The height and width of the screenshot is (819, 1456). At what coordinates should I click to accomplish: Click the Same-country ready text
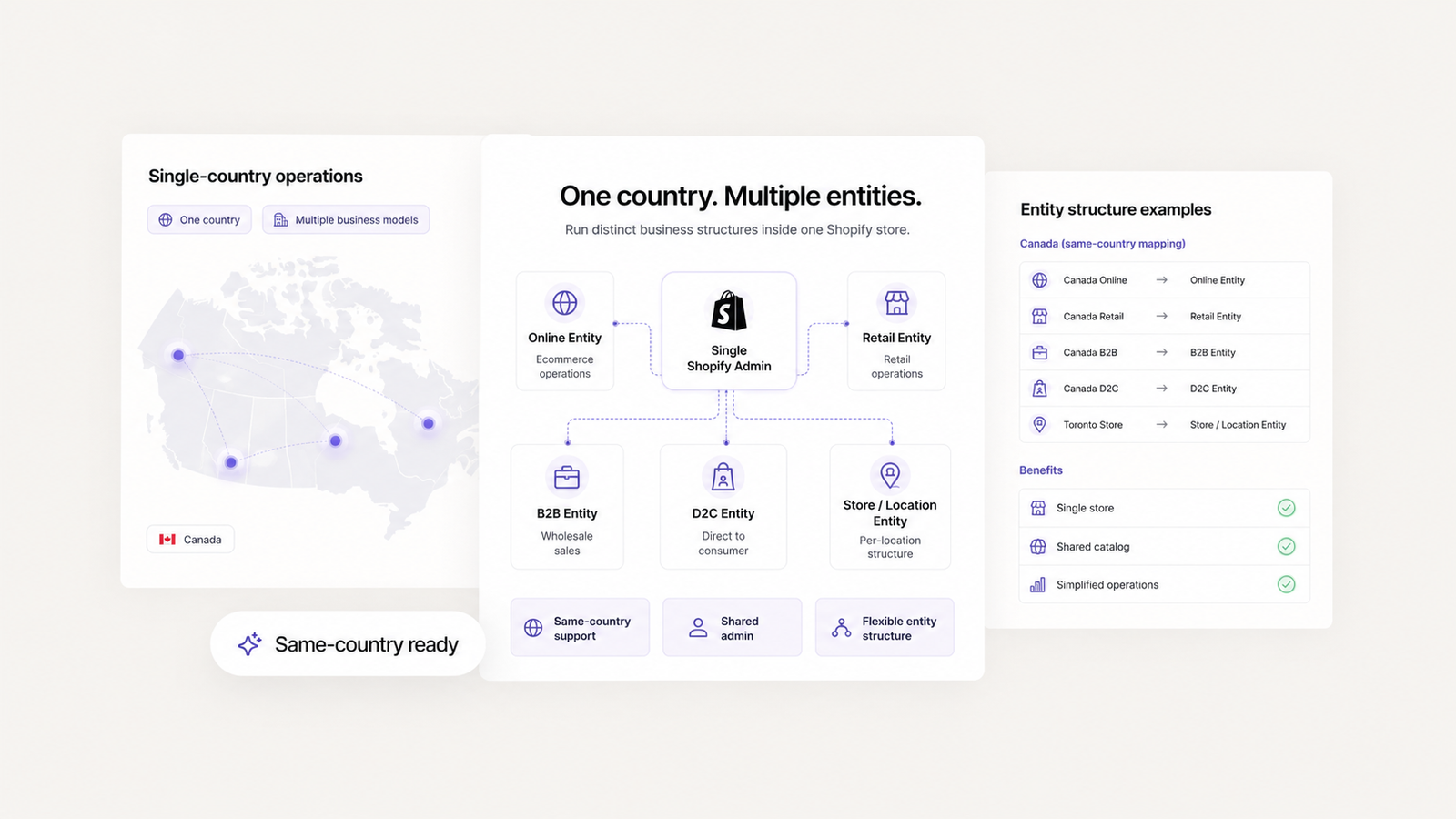(367, 644)
